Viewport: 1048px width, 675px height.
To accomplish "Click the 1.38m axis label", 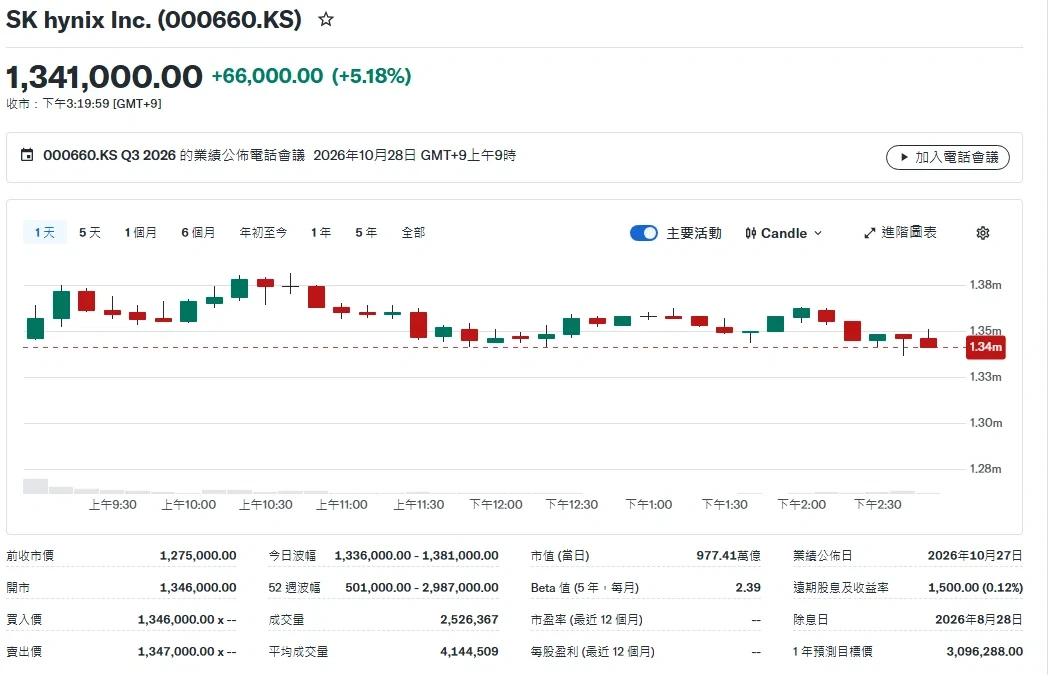I will click(986, 285).
